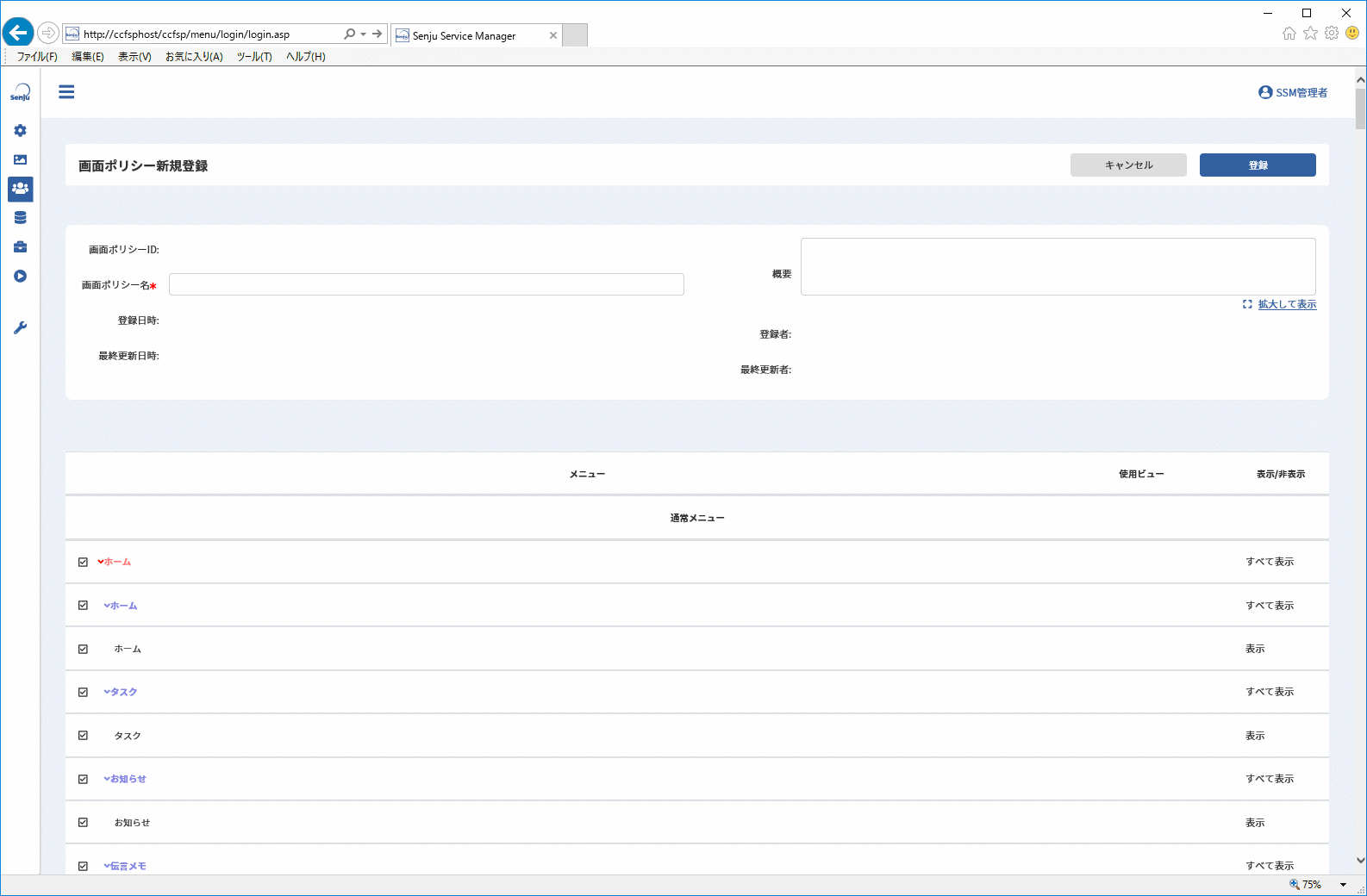Viewport: 1367px width, 896px height.
Task: Uncheck the purple タスク group checkbox
Action: coord(83,692)
